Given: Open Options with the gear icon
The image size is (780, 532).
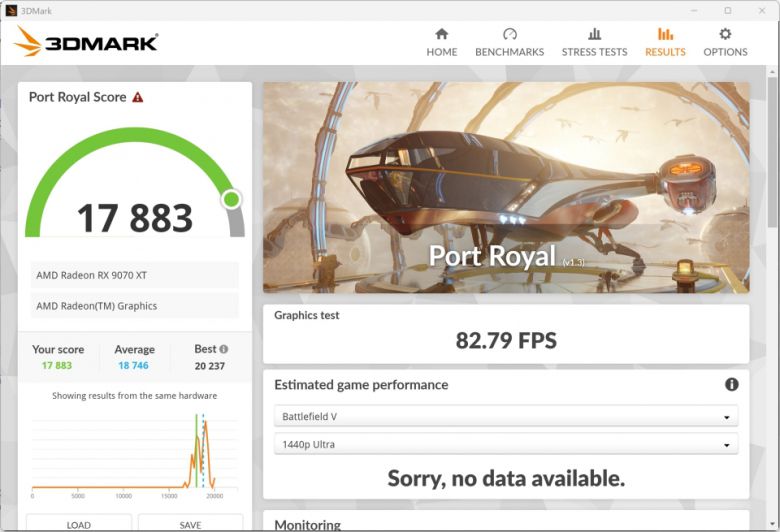Looking at the screenshot, I should (725, 34).
